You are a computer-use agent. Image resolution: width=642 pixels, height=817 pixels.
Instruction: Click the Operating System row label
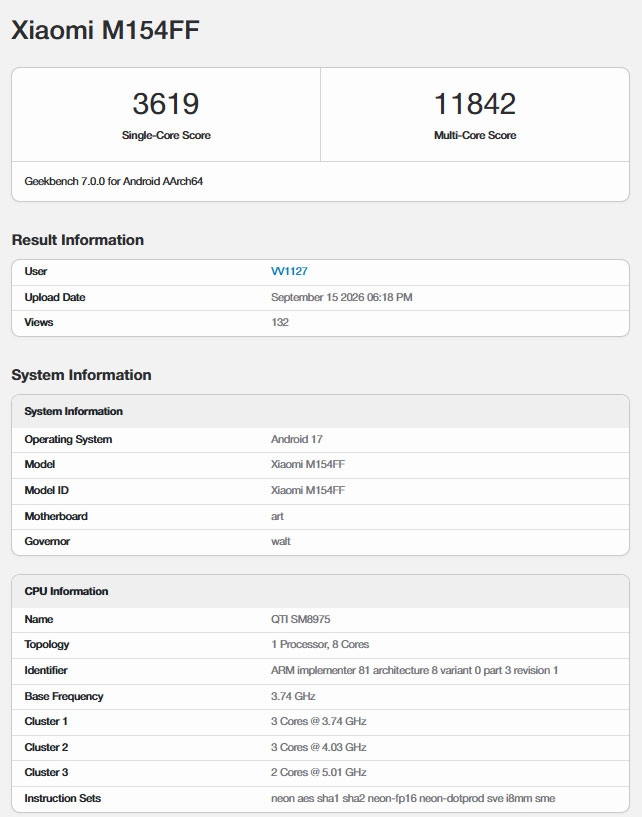coord(68,439)
